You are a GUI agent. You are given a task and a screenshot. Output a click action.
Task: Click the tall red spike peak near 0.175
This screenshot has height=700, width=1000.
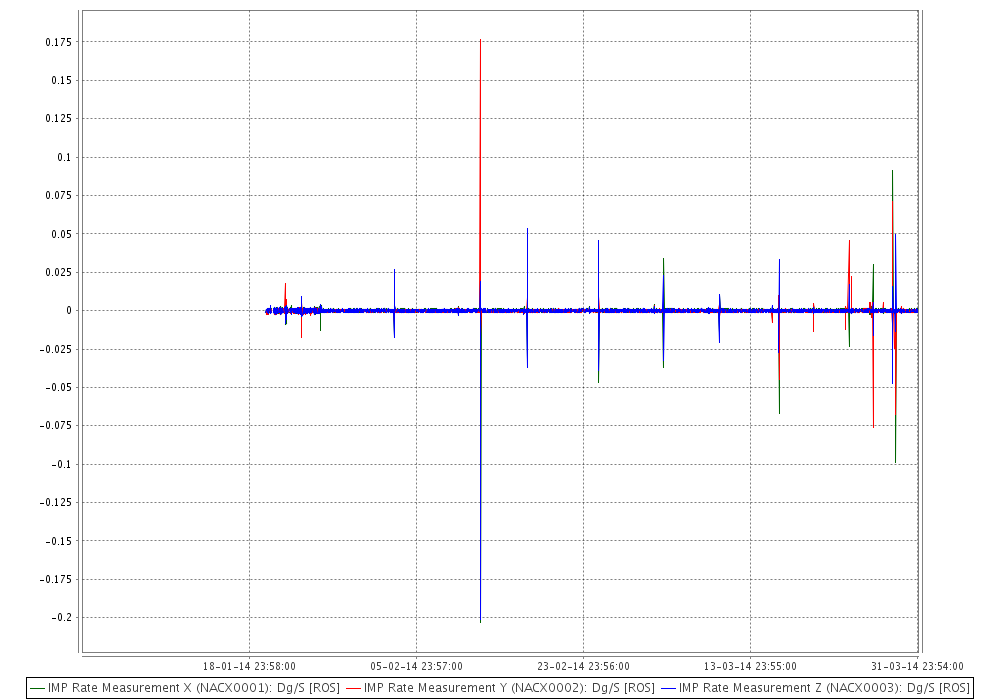[480, 40]
